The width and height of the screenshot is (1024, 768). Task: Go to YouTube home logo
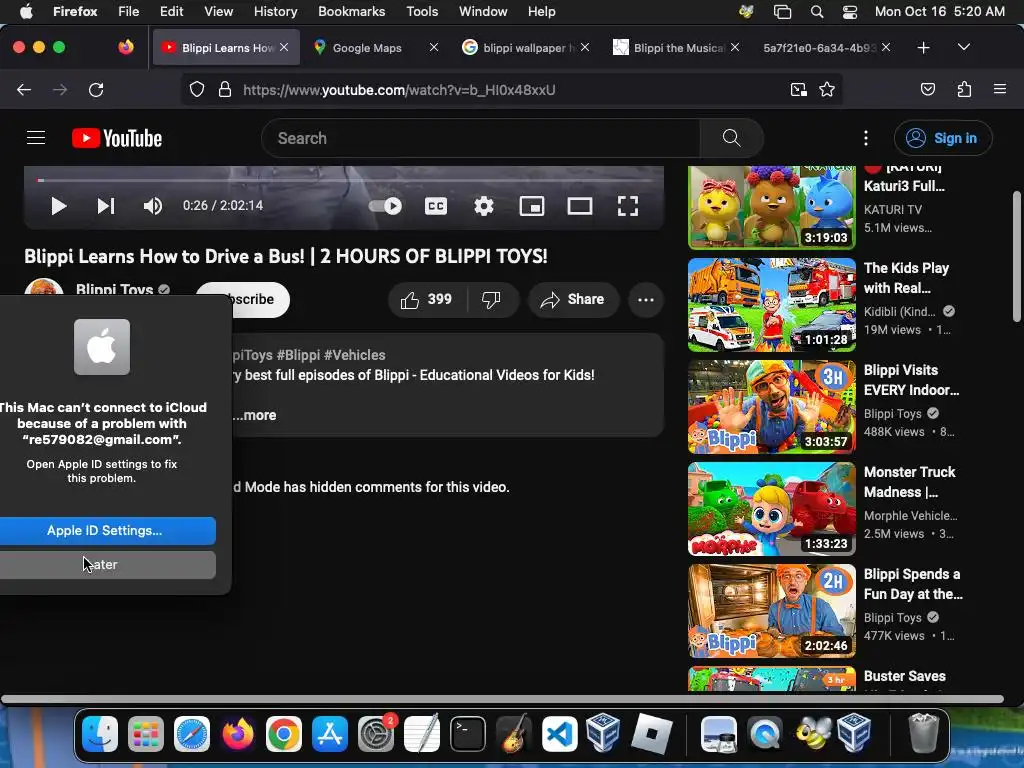(117, 138)
